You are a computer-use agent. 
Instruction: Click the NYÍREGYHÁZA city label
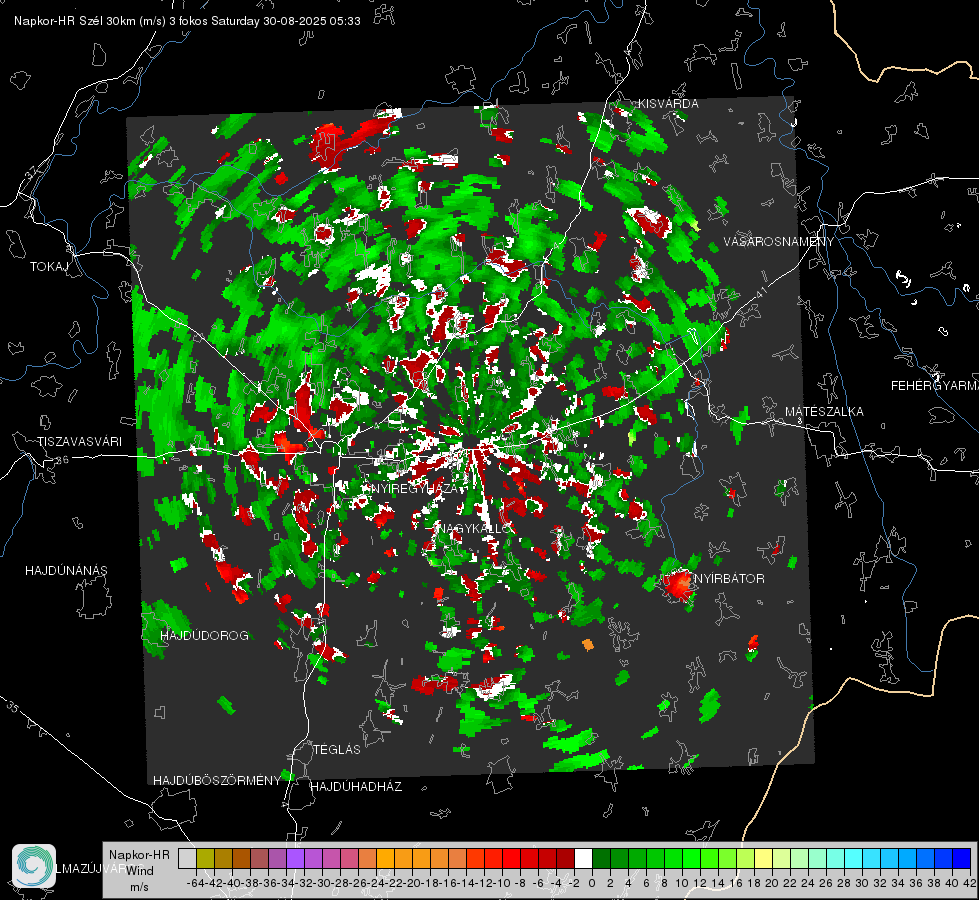(x=415, y=488)
